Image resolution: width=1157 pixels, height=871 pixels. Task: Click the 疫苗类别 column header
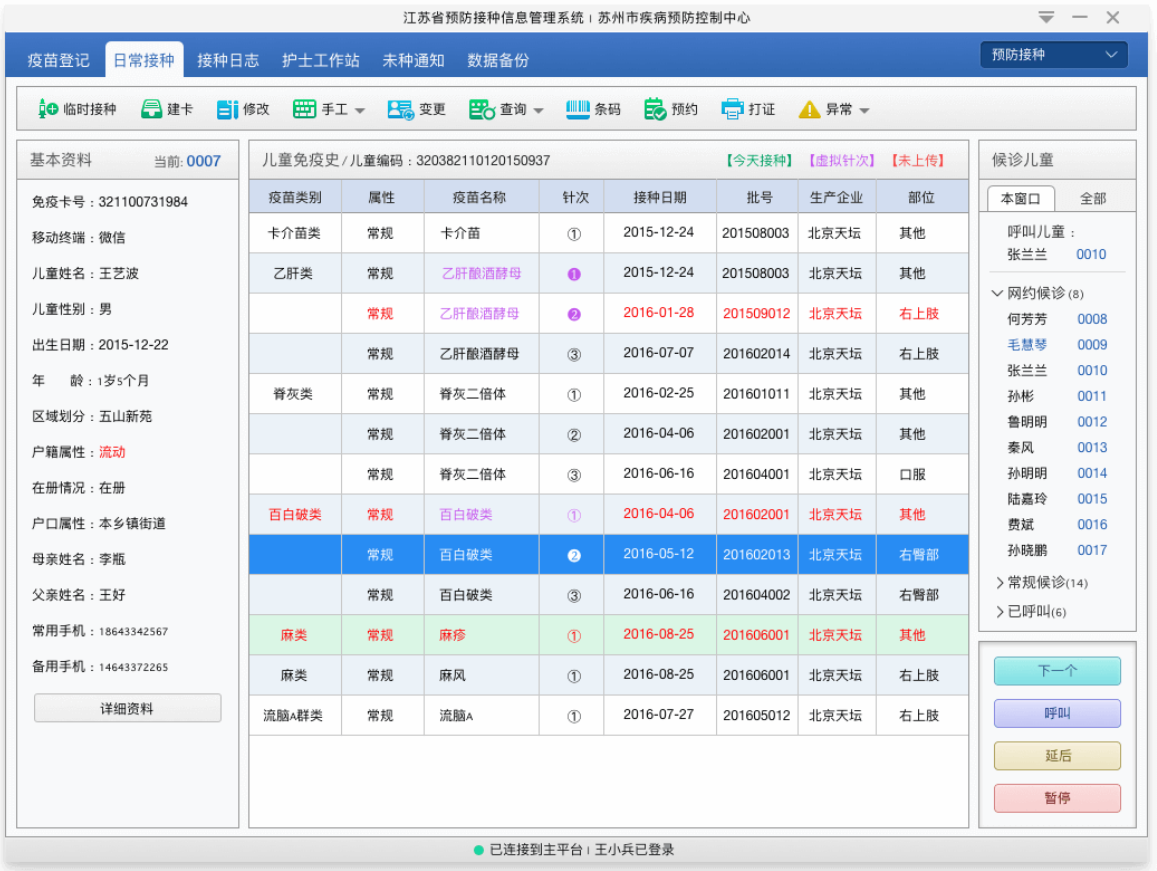point(295,197)
